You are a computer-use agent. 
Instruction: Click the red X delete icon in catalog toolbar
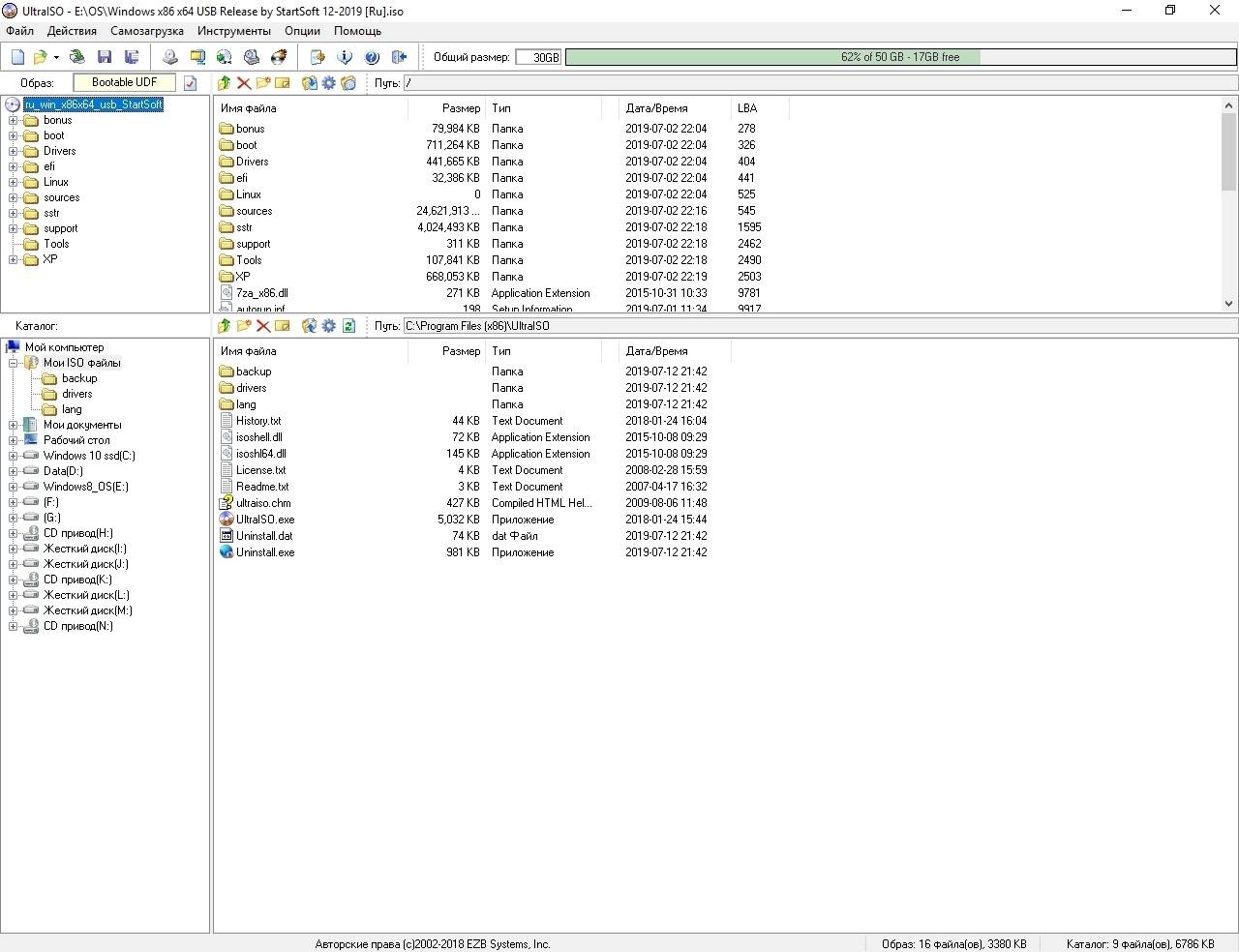263,326
